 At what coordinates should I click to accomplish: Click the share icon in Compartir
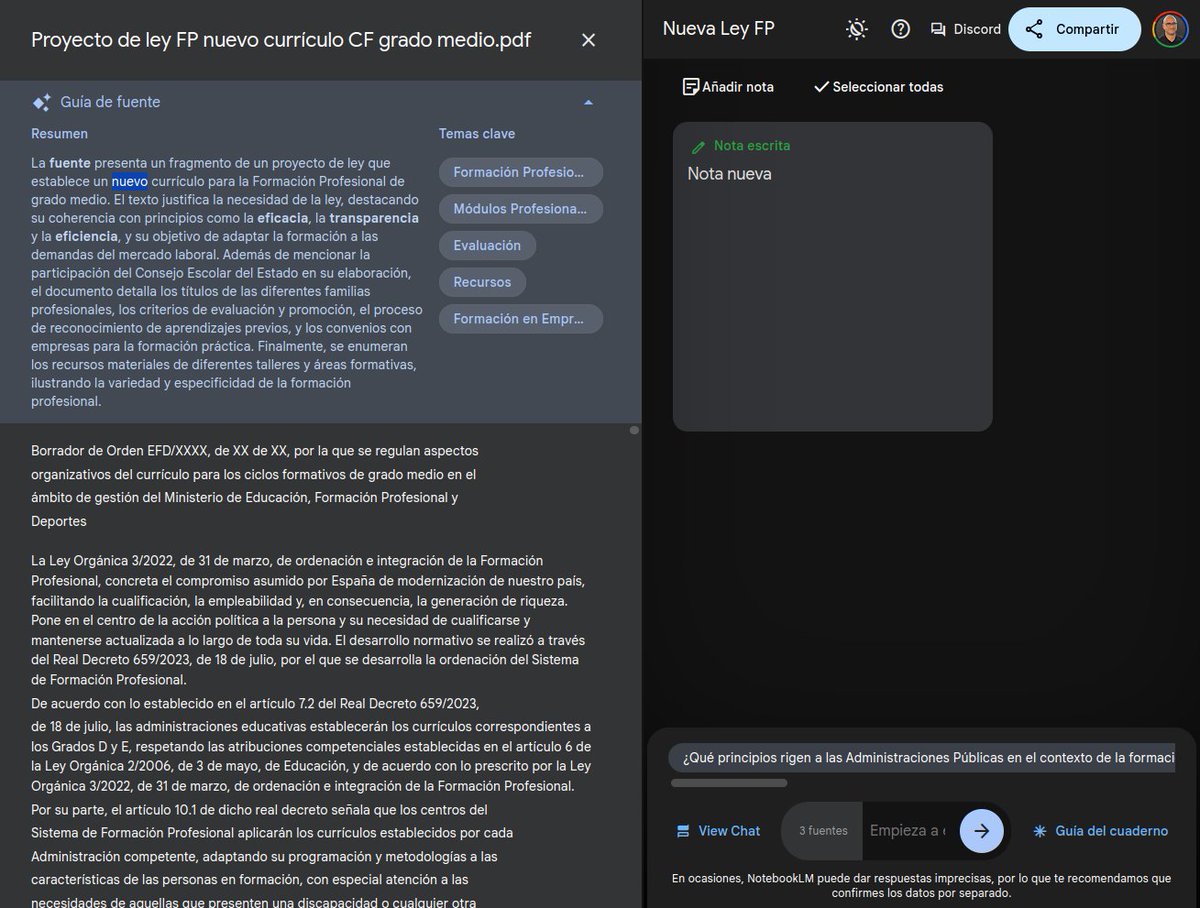1034,29
